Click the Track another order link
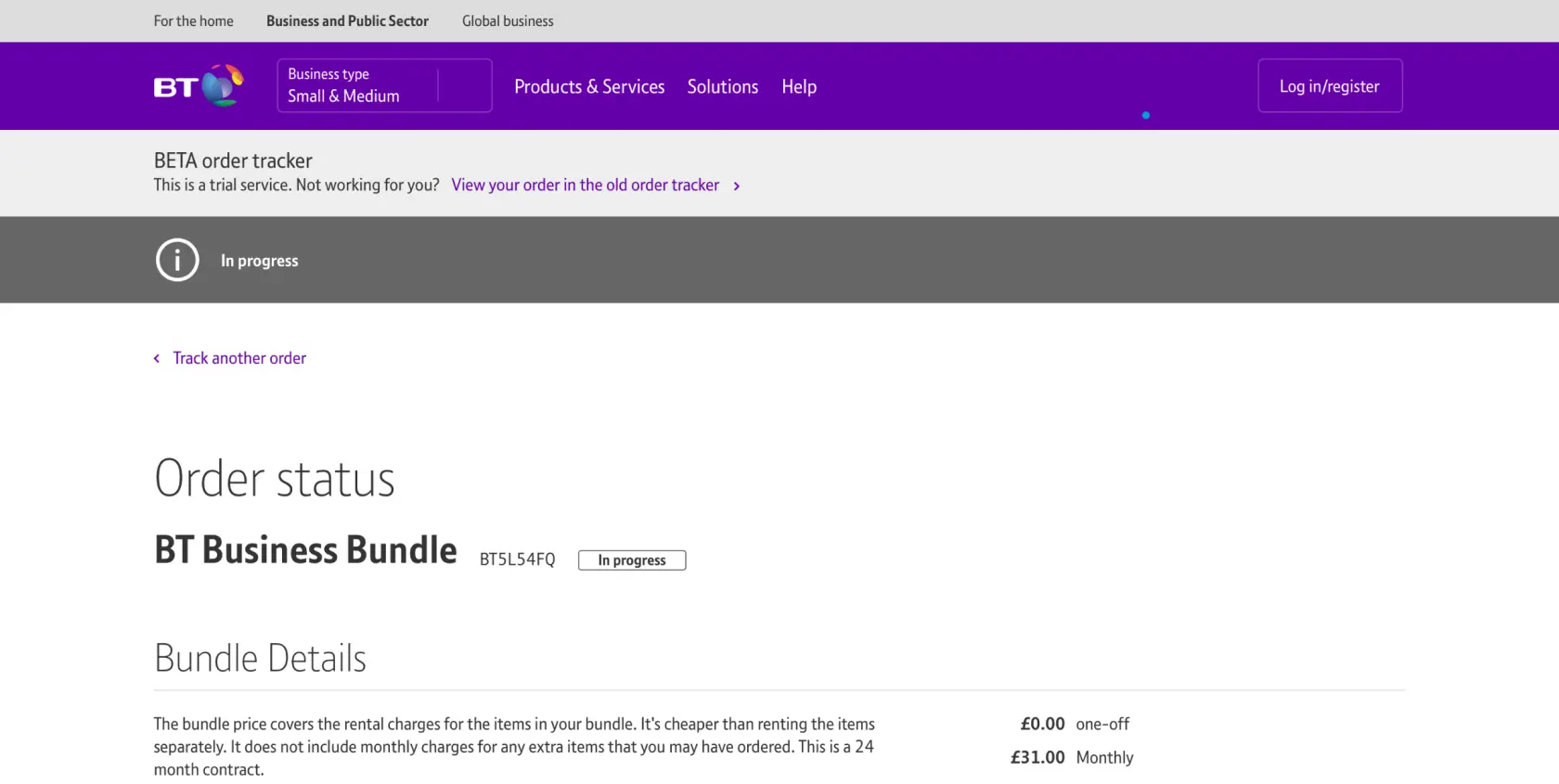Viewport: 1559px width, 784px height. point(239,358)
